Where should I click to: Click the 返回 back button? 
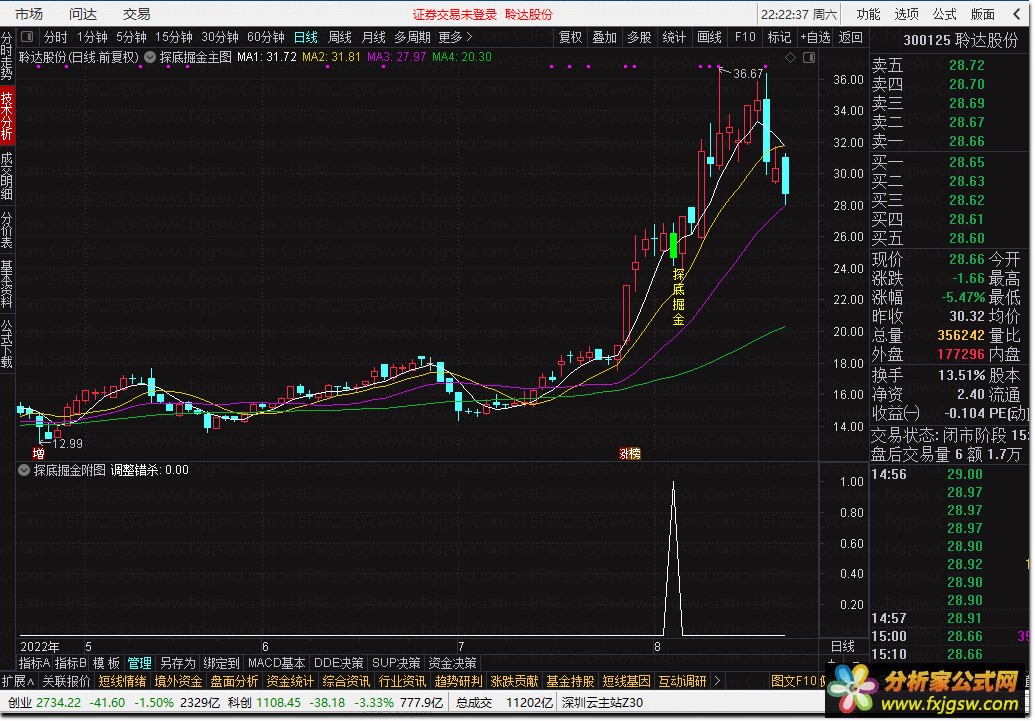click(850, 37)
